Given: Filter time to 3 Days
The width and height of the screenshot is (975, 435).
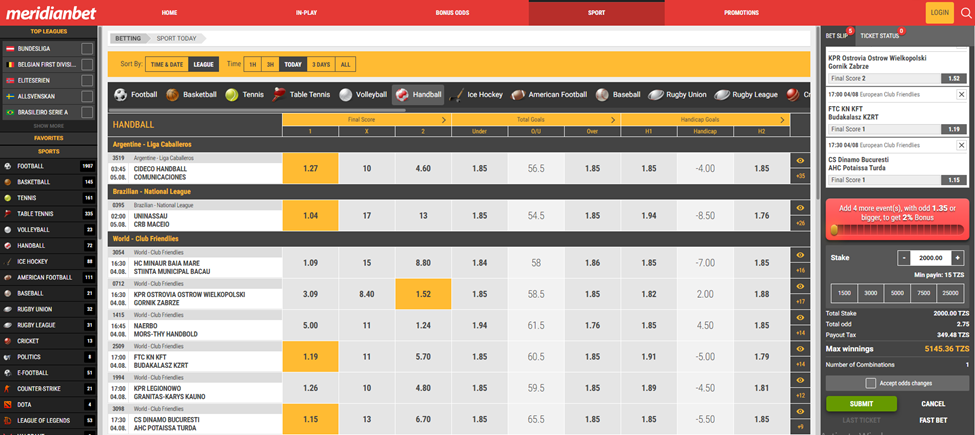Looking at the screenshot, I should (321, 64).
